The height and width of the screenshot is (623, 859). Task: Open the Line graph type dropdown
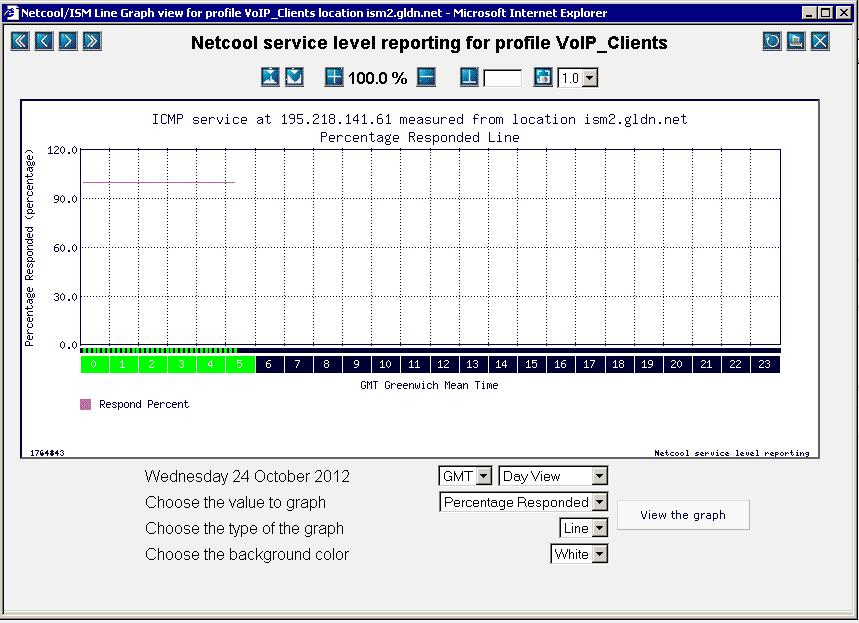(583, 528)
